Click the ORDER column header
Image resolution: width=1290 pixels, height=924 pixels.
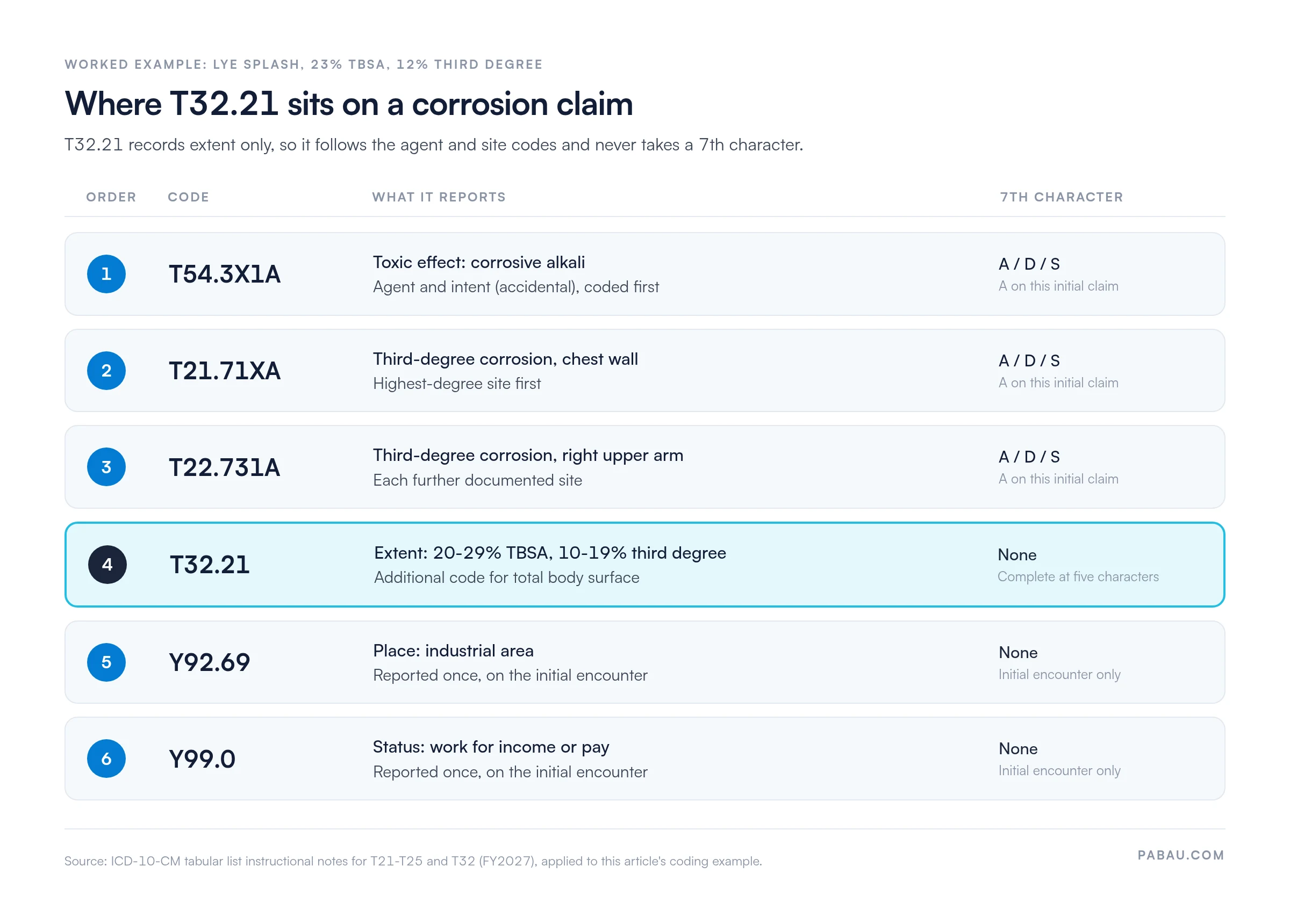[111, 197]
